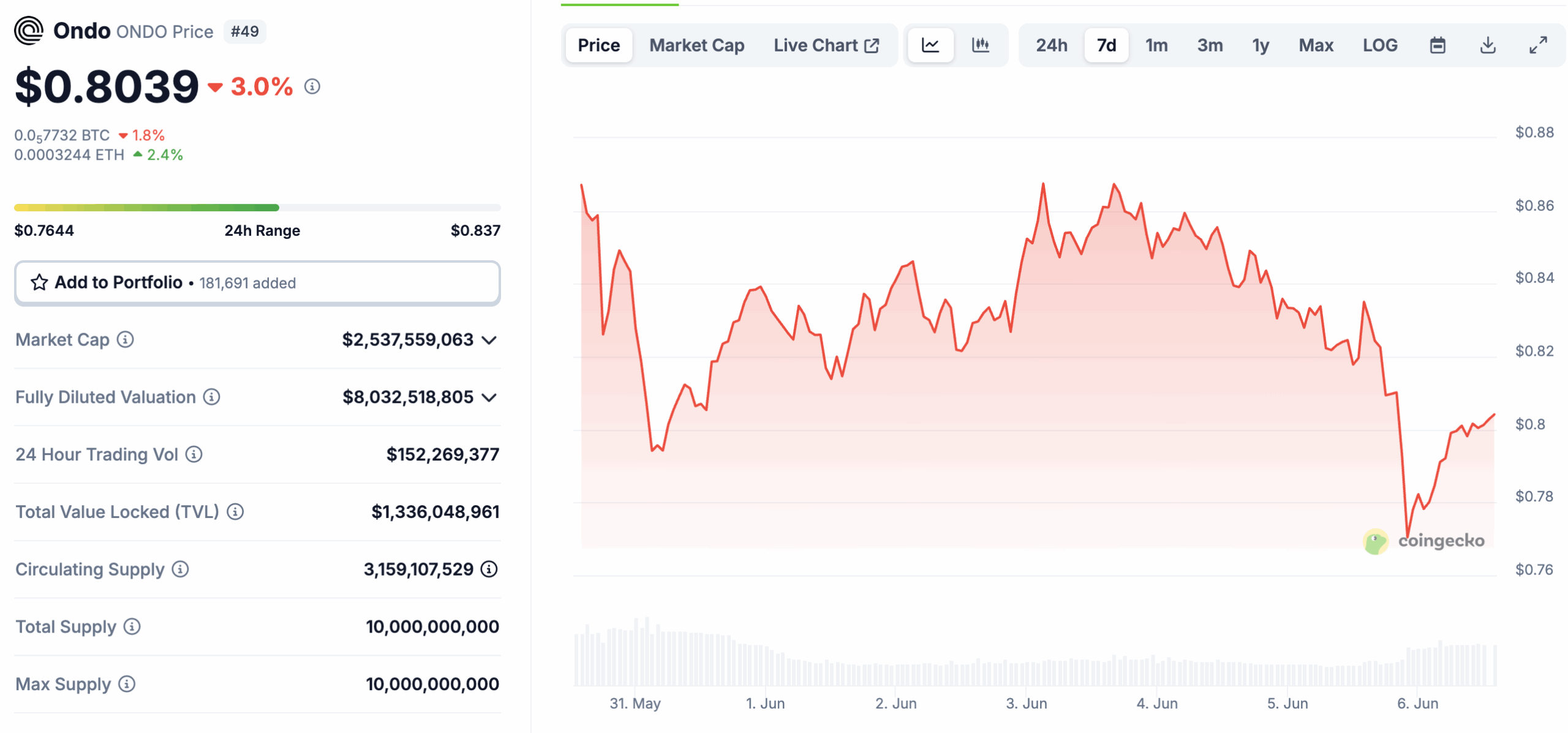Screen dimensions: 1568x733
Task: Toggle logarithmic scale with LOG
Action: (x=1380, y=45)
